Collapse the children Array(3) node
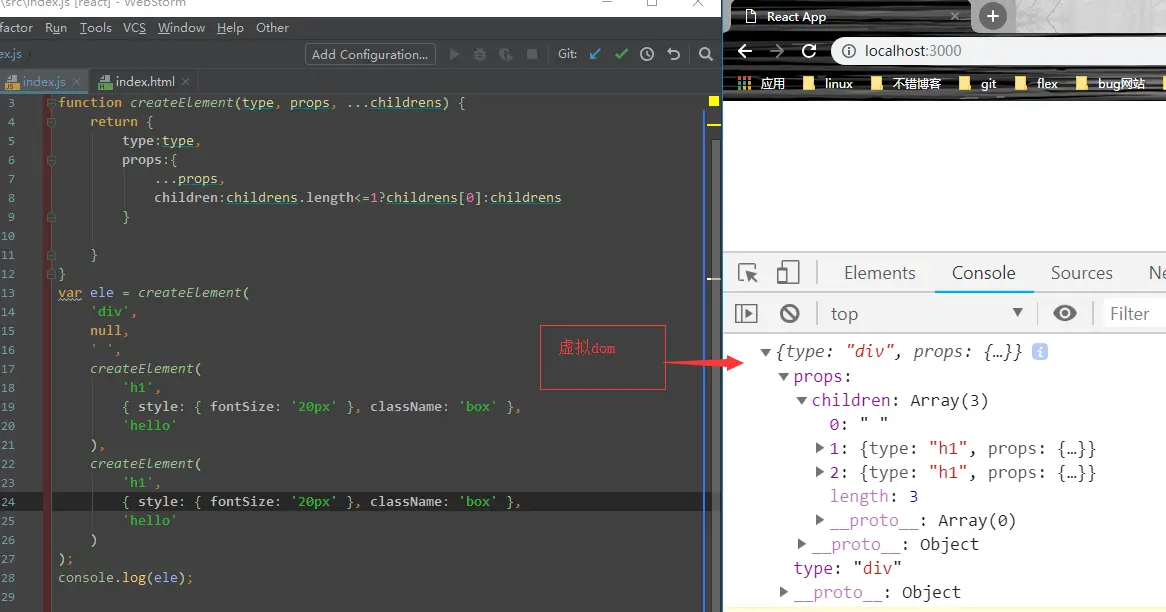The height and width of the screenshot is (612, 1166). point(803,400)
